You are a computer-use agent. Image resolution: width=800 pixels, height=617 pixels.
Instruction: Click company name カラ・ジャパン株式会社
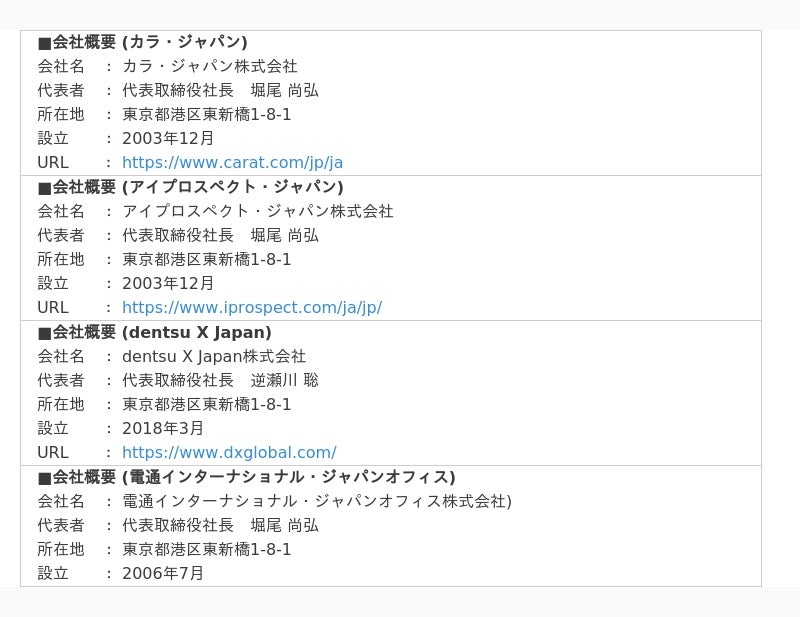coord(210,66)
